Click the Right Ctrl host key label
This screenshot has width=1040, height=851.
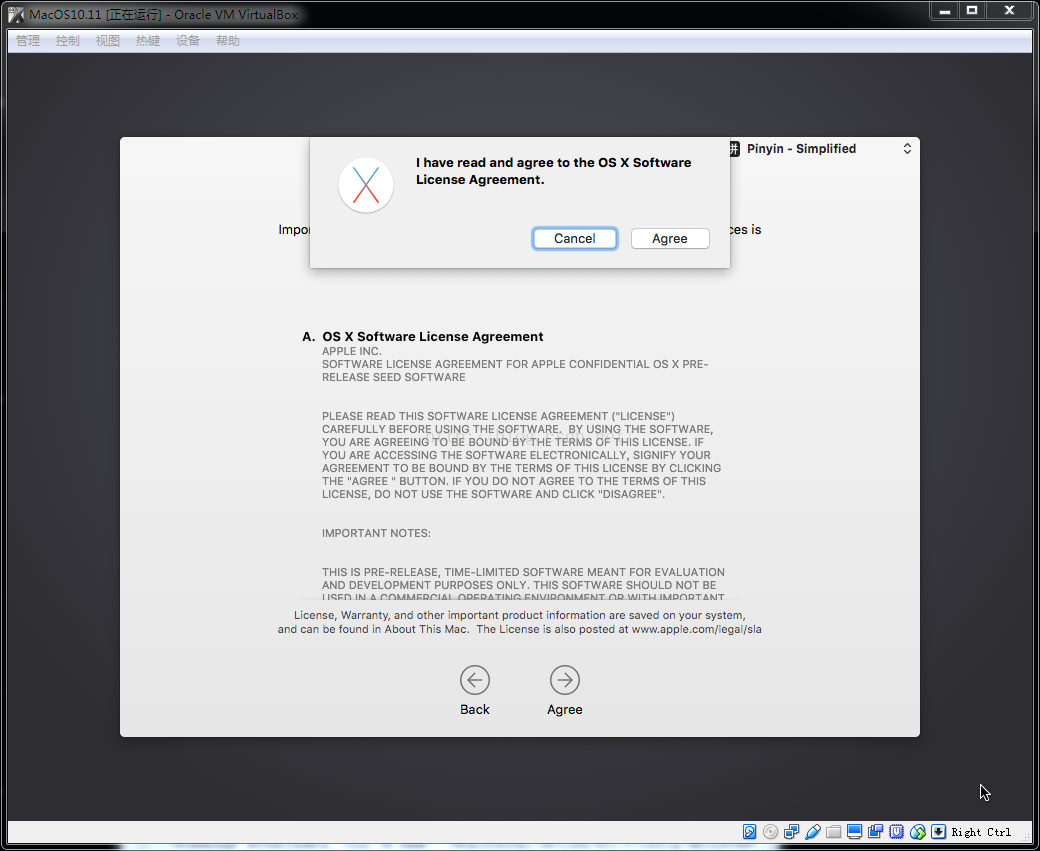point(981,832)
